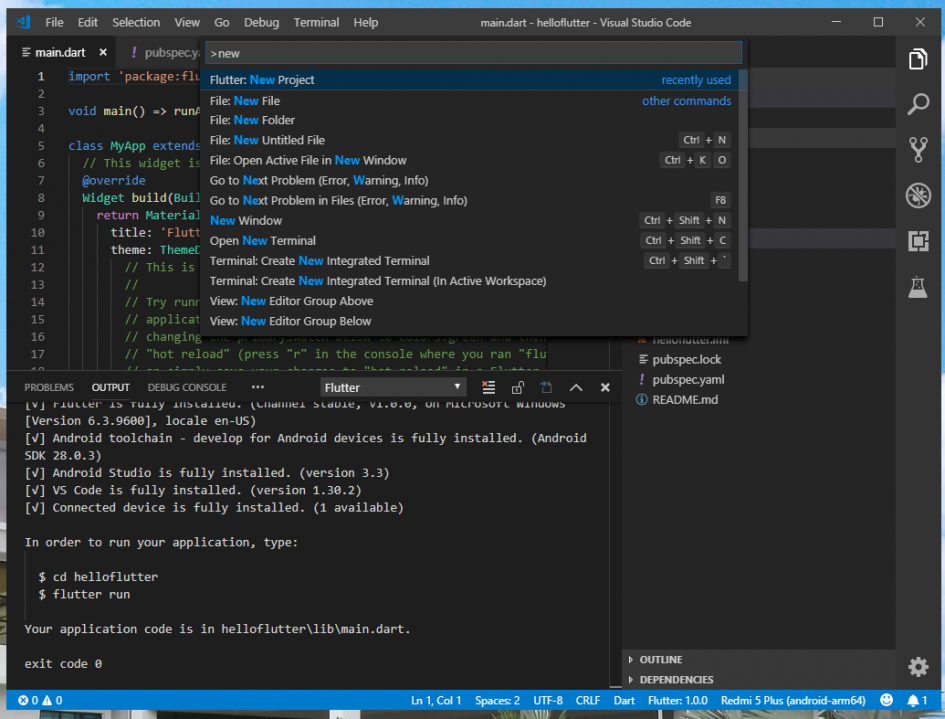Open the Explorer view in activity bar

pyautogui.click(x=917, y=60)
